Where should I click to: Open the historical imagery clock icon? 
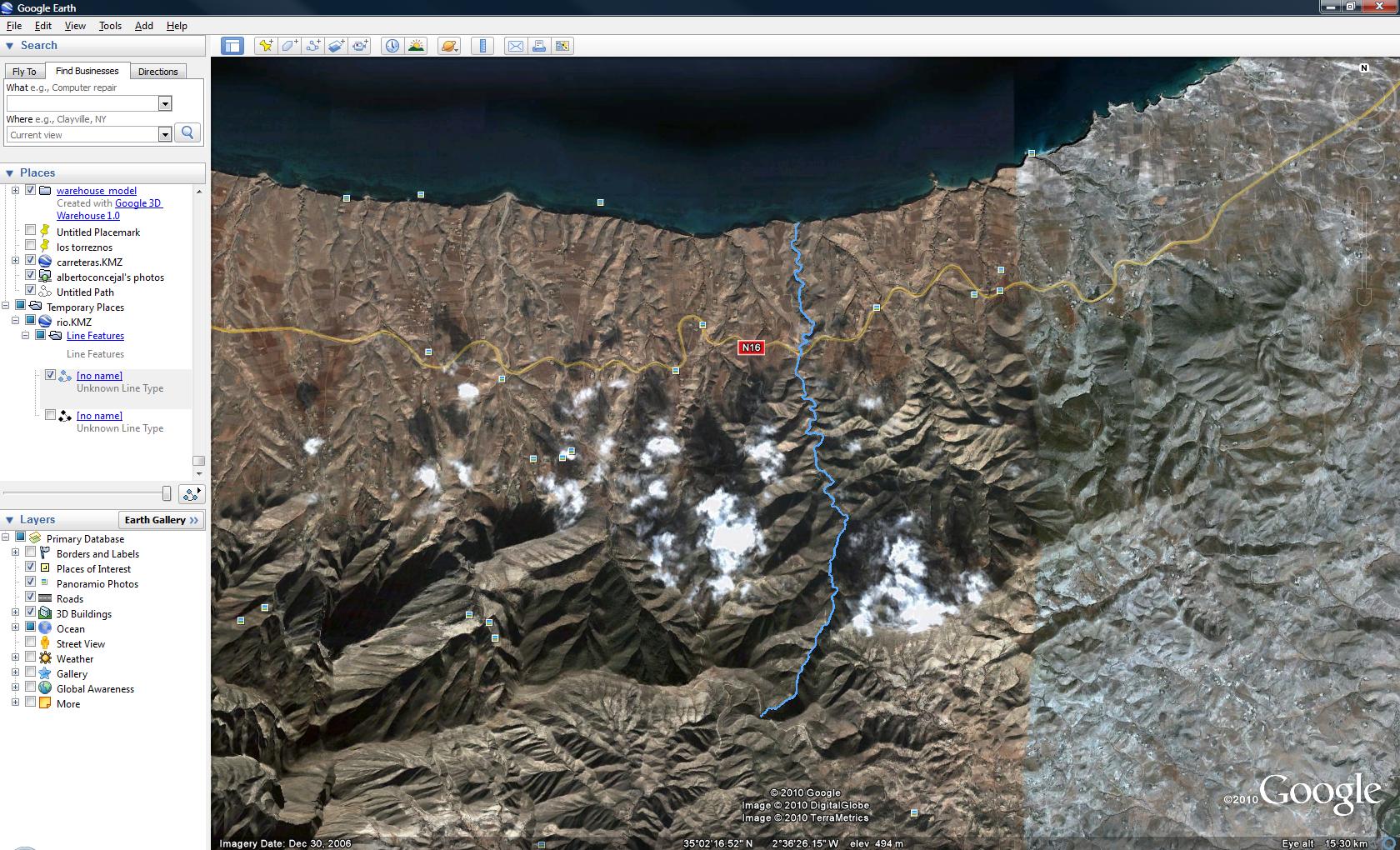coord(392,46)
